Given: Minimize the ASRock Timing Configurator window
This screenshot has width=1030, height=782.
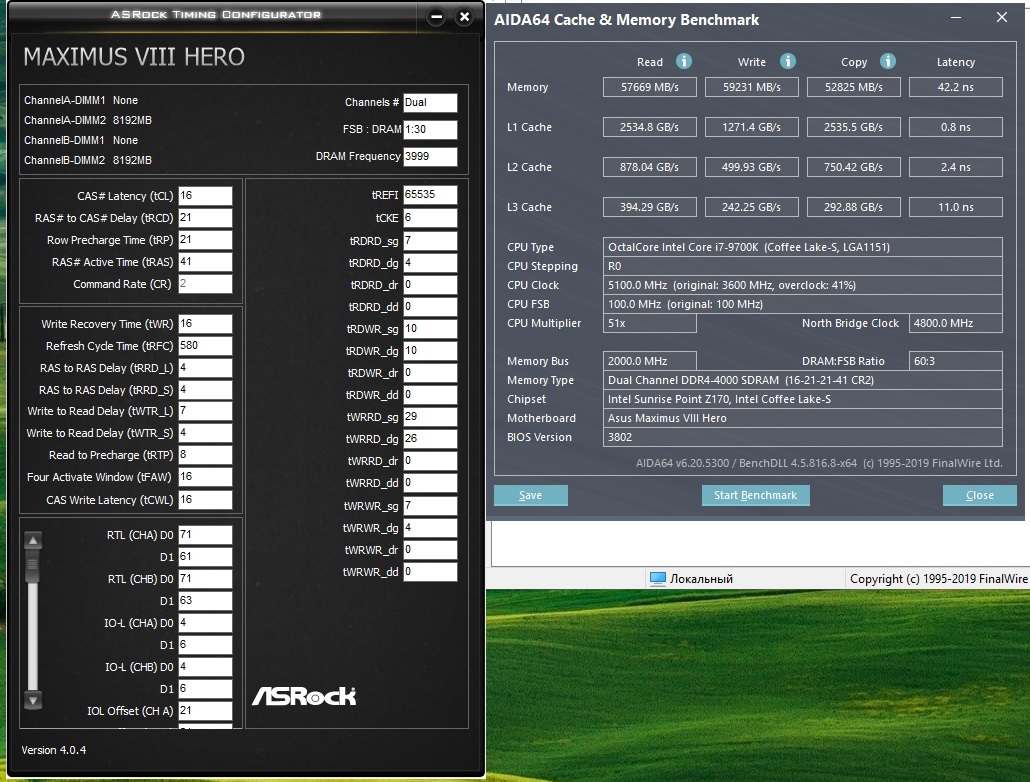Looking at the screenshot, I should click(x=436, y=18).
